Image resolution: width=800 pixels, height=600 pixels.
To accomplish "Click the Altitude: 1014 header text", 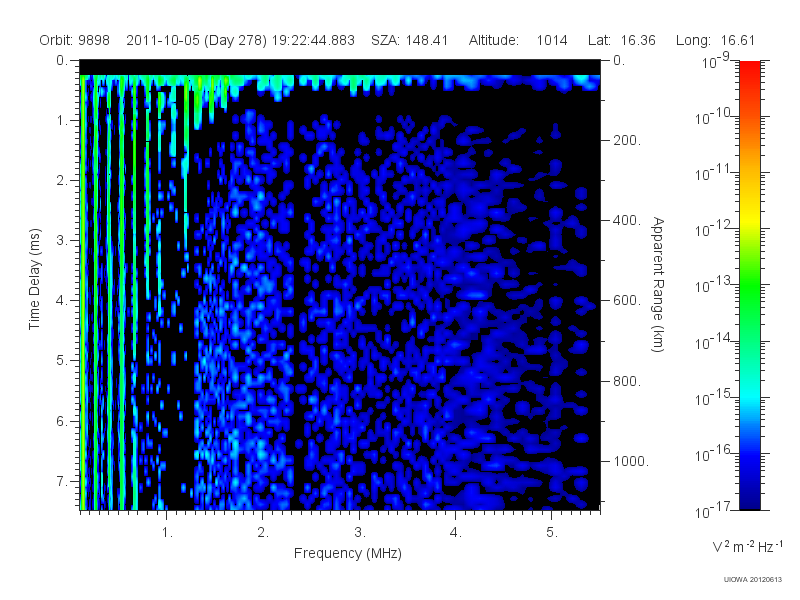I will [x=518, y=40].
